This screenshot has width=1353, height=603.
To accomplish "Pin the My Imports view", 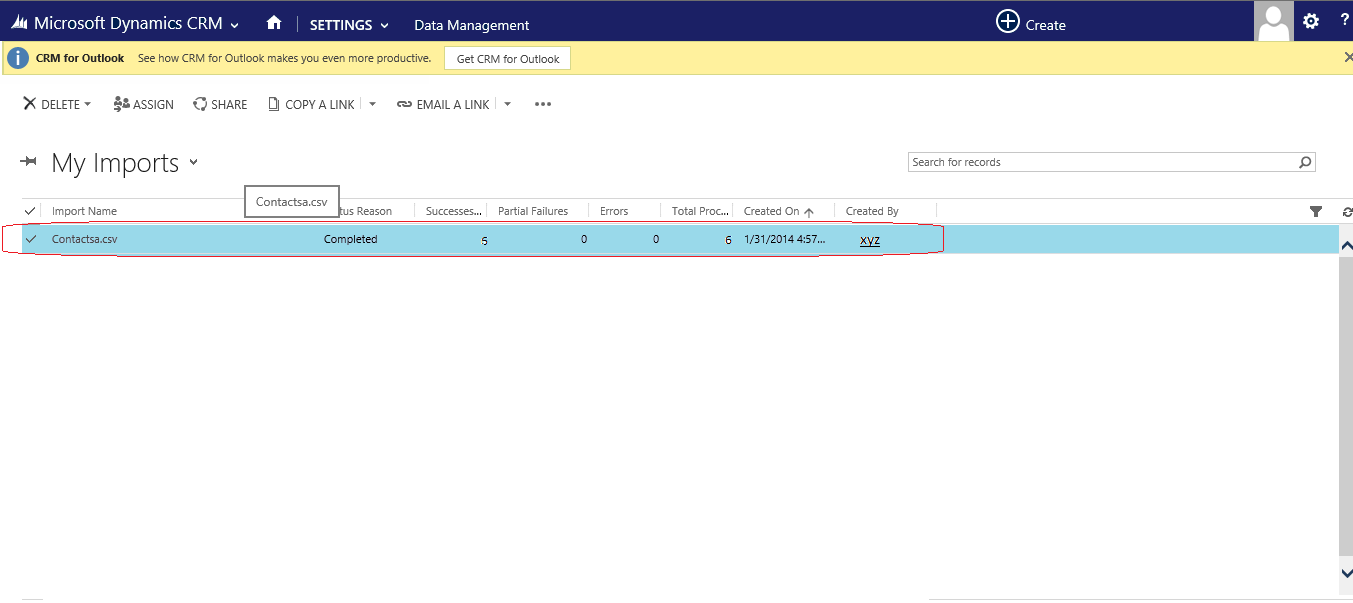I will point(29,162).
